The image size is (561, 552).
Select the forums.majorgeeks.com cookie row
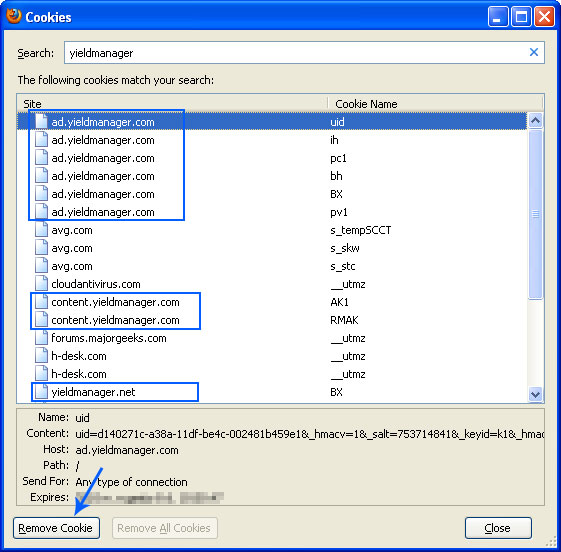(272, 338)
